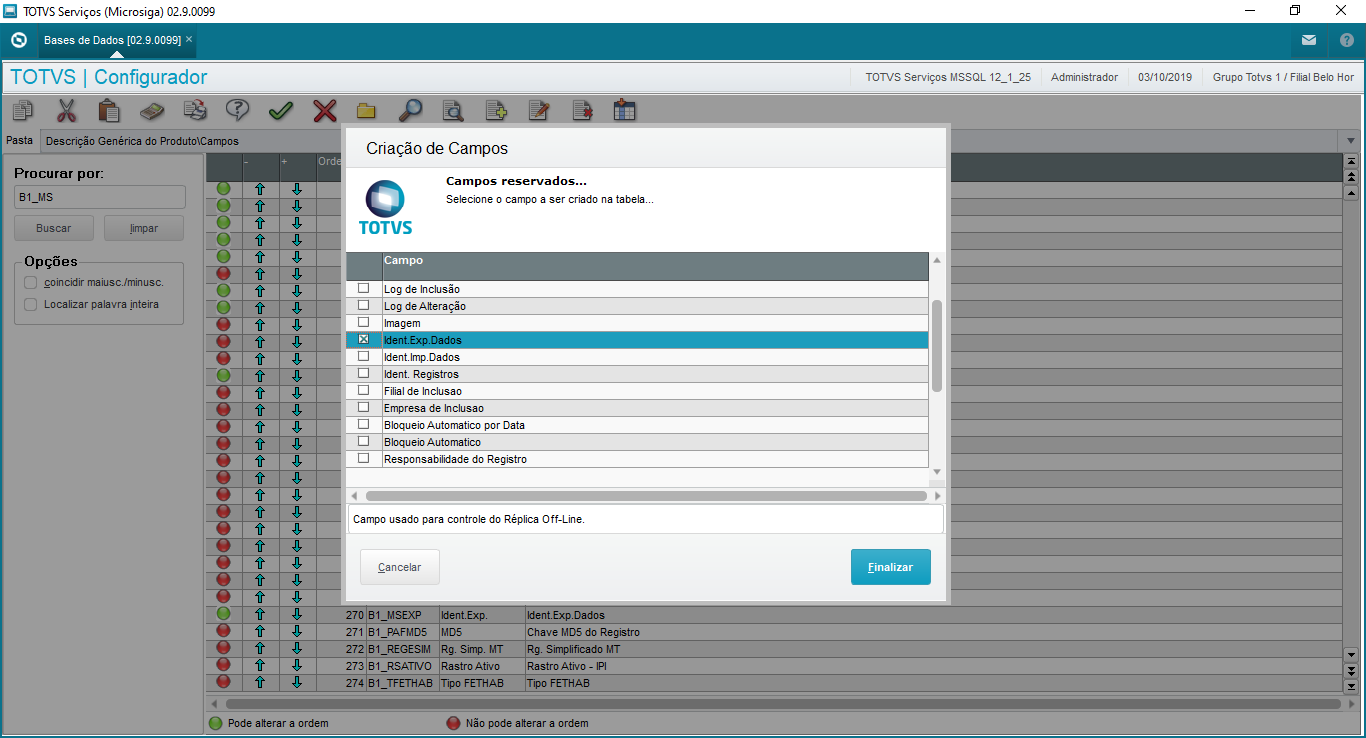Screen dimensions: 1366x738
Task: Click the background grid's jump-to-top button
Action: [1351, 161]
